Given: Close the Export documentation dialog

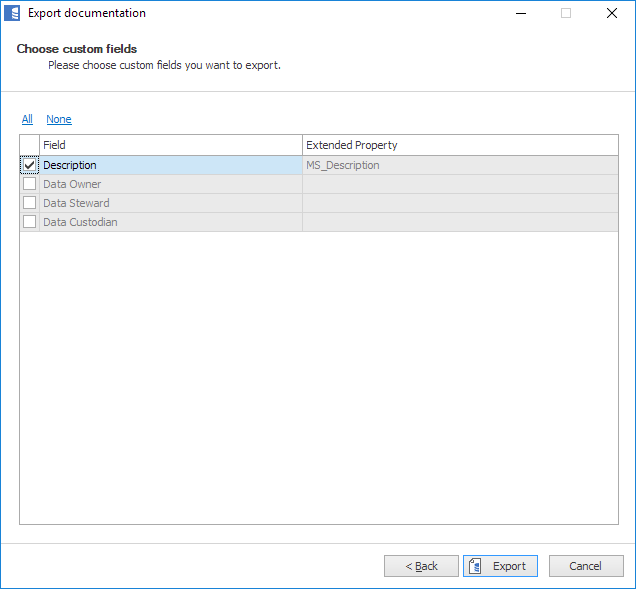Looking at the screenshot, I should point(611,14).
